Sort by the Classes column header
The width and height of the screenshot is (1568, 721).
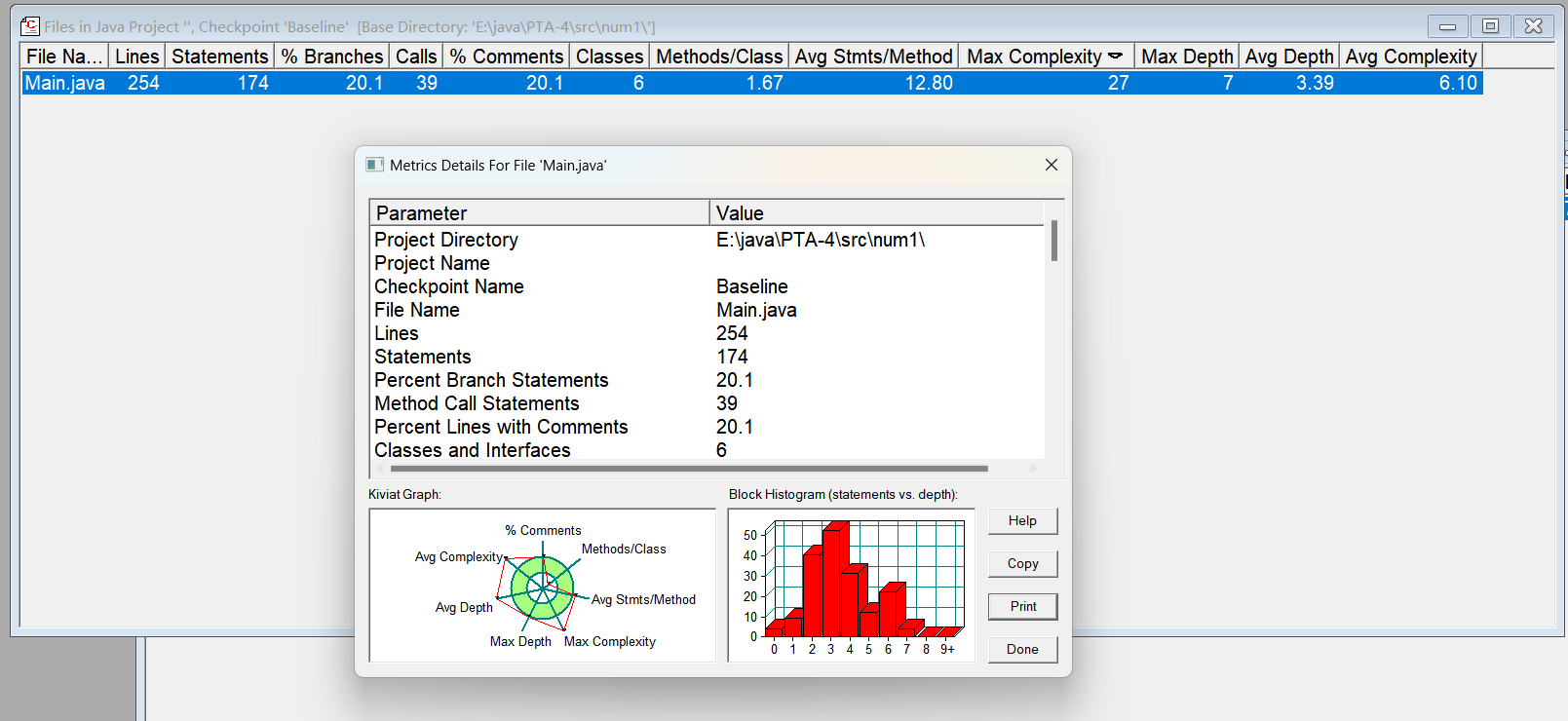coord(609,57)
